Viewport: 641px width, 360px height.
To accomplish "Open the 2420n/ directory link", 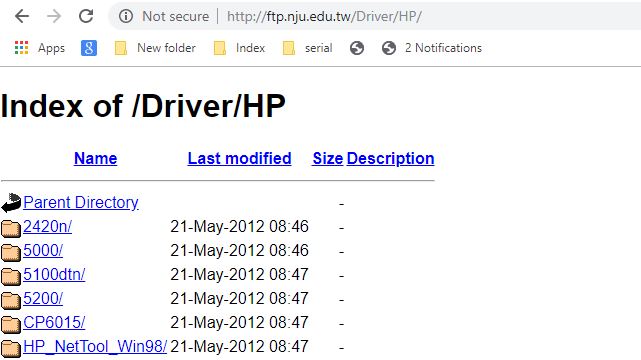I will pos(47,226).
